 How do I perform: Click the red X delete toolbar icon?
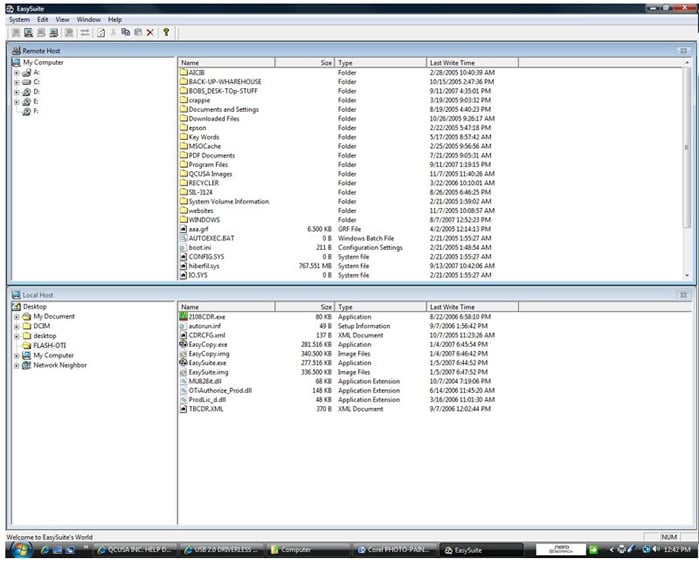click(150, 32)
